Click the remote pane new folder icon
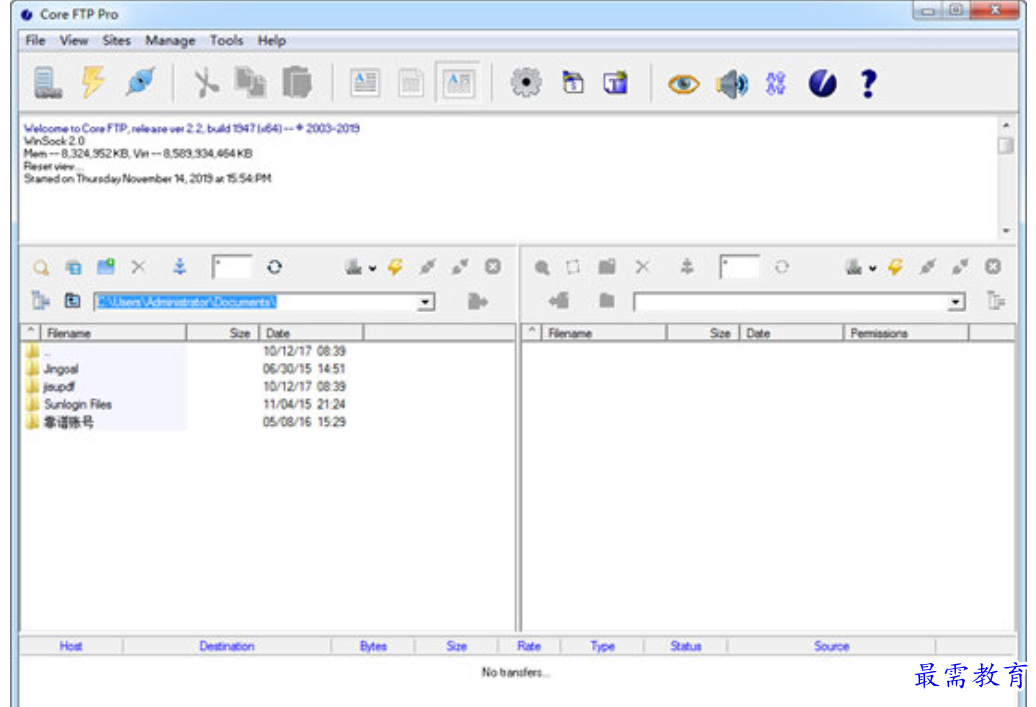This screenshot has width=1036, height=707. 607,266
